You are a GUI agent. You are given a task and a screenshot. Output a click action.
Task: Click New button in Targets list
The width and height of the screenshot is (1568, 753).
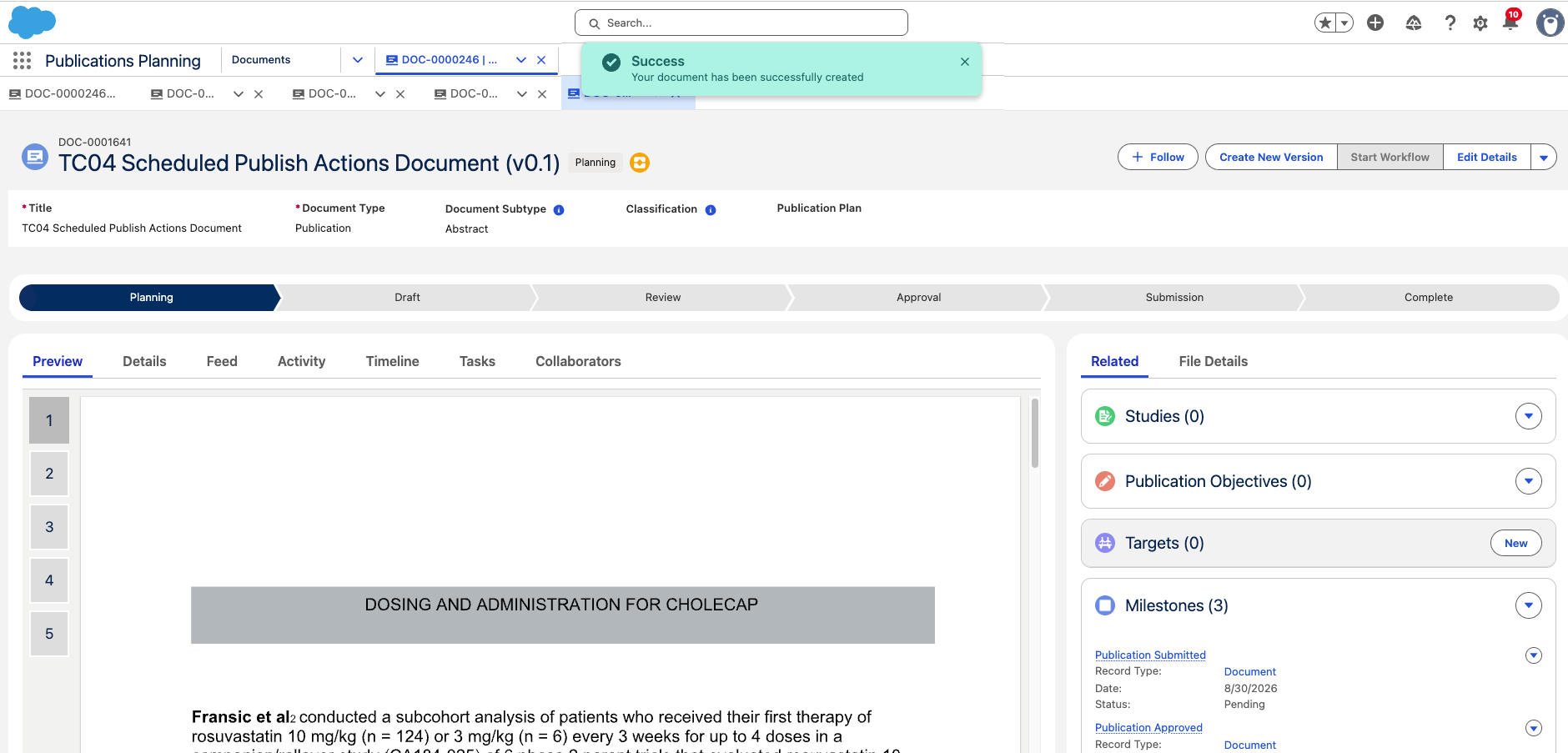(x=1515, y=543)
